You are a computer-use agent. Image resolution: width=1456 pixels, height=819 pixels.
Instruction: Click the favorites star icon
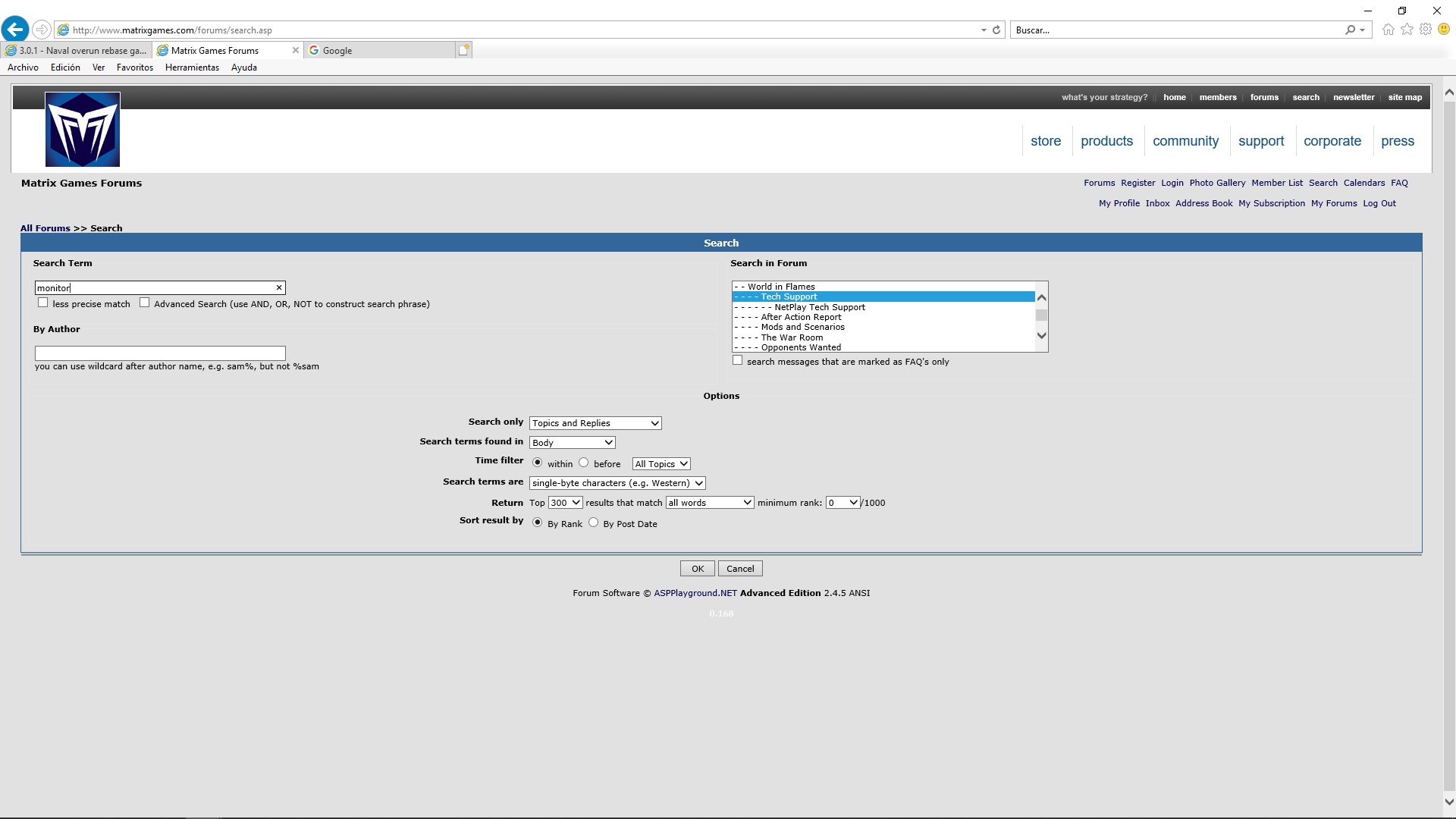click(1407, 30)
